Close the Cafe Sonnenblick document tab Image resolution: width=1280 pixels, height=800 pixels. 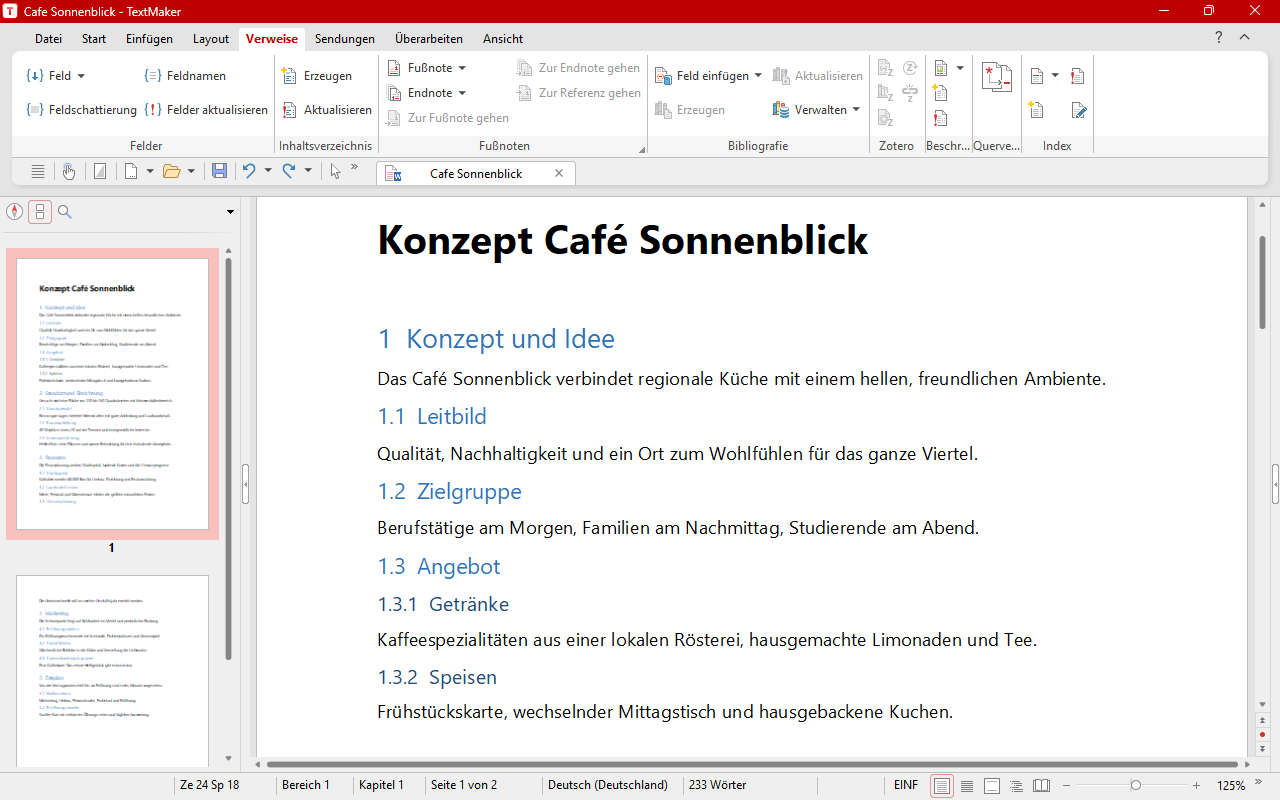coord(559,173)
